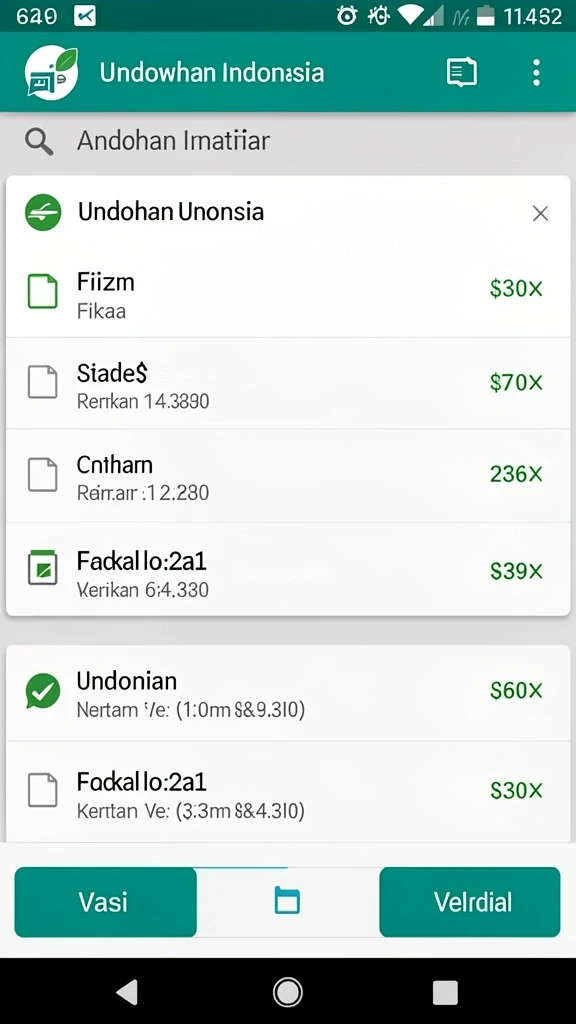Tap file icon of last Fadkal lo:2a1 entry
576x1024 pixels.
tap(42, 791)
